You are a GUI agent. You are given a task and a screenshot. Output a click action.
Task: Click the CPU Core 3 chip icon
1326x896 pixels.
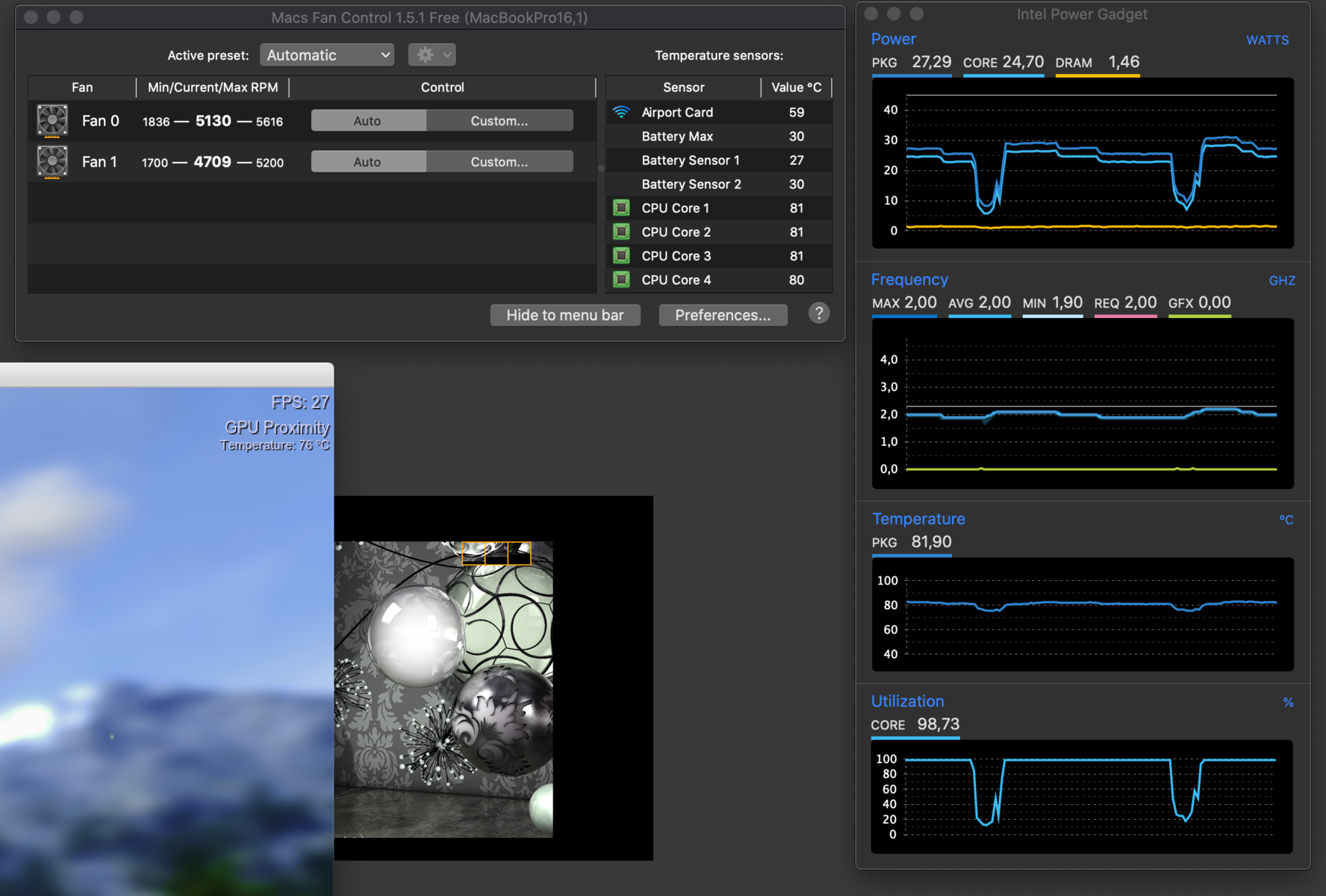(620, 256)
